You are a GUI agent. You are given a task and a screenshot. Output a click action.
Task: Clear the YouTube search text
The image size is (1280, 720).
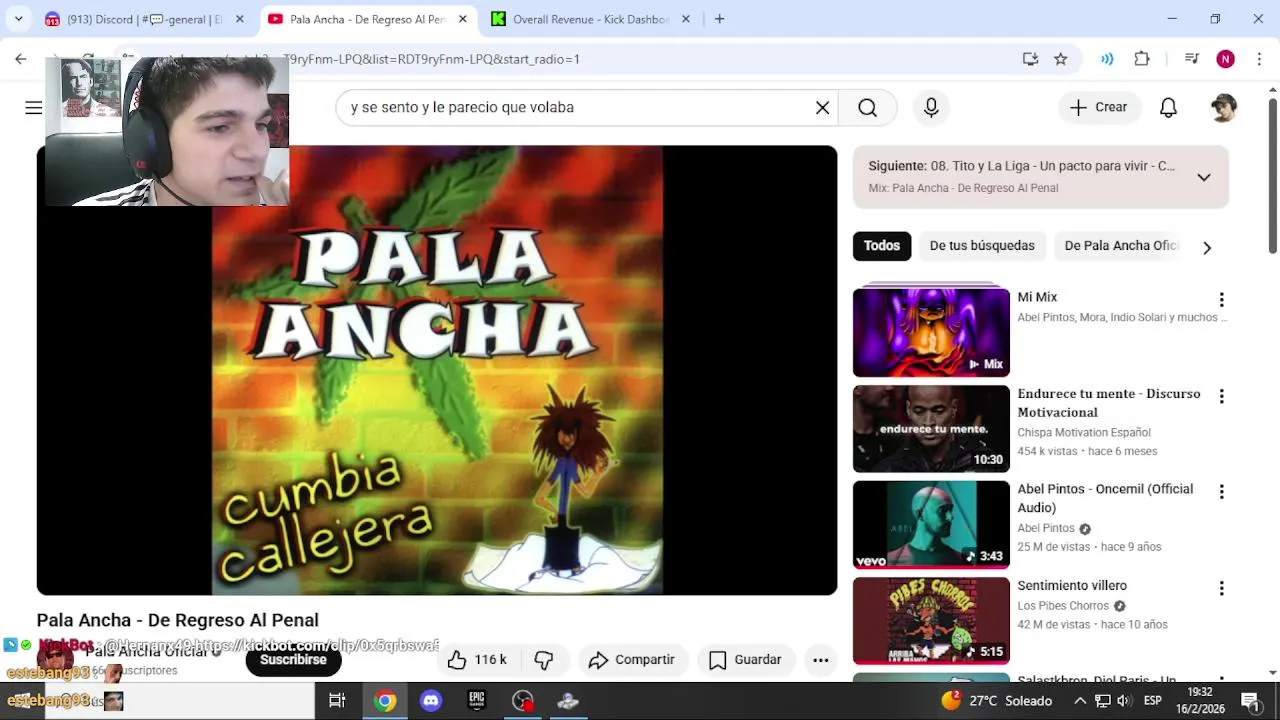coord(822,108)
